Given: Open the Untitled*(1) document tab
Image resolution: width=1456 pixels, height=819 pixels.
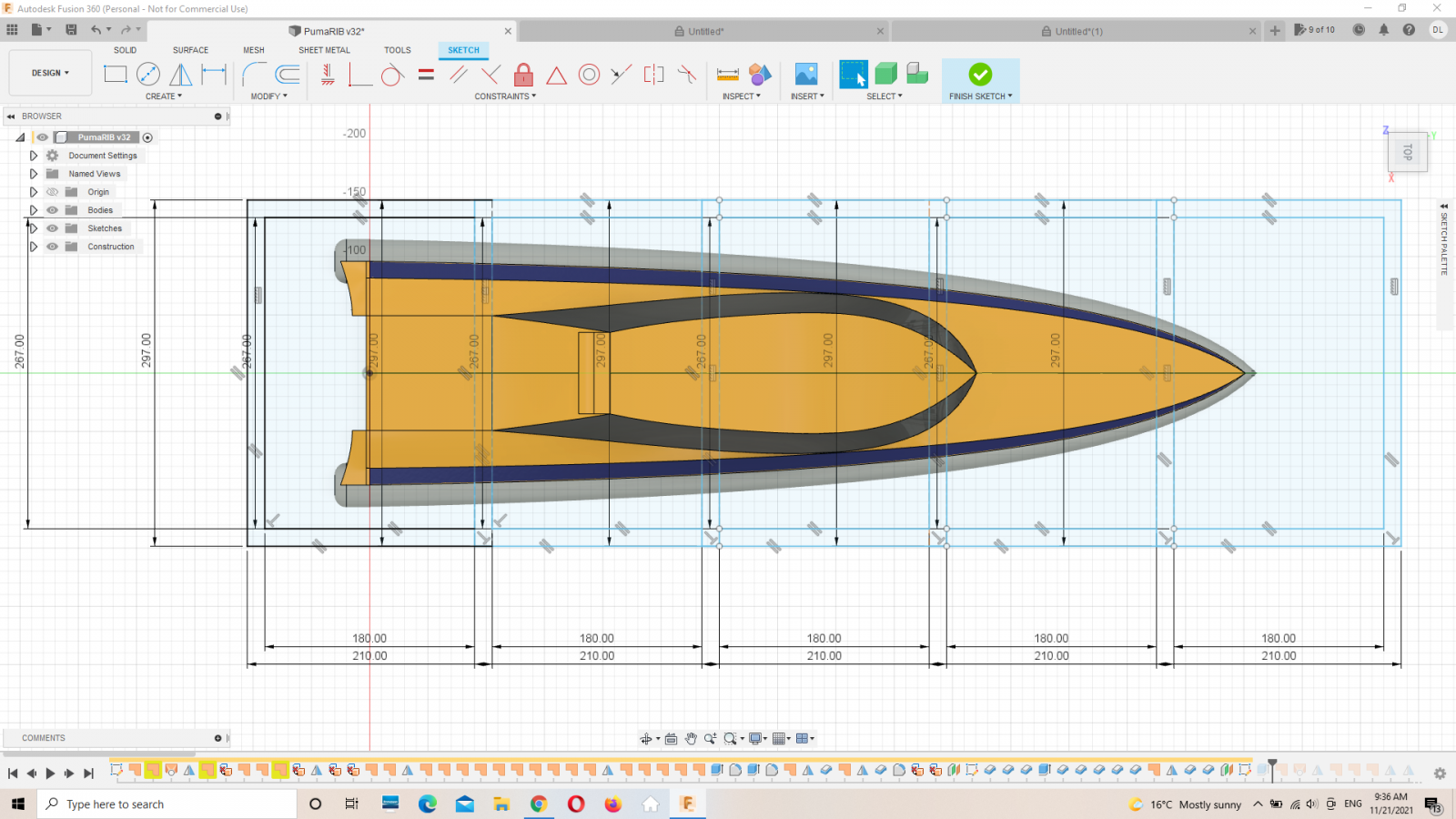Looking at the screenshot, I should (x=1078, y=31).
